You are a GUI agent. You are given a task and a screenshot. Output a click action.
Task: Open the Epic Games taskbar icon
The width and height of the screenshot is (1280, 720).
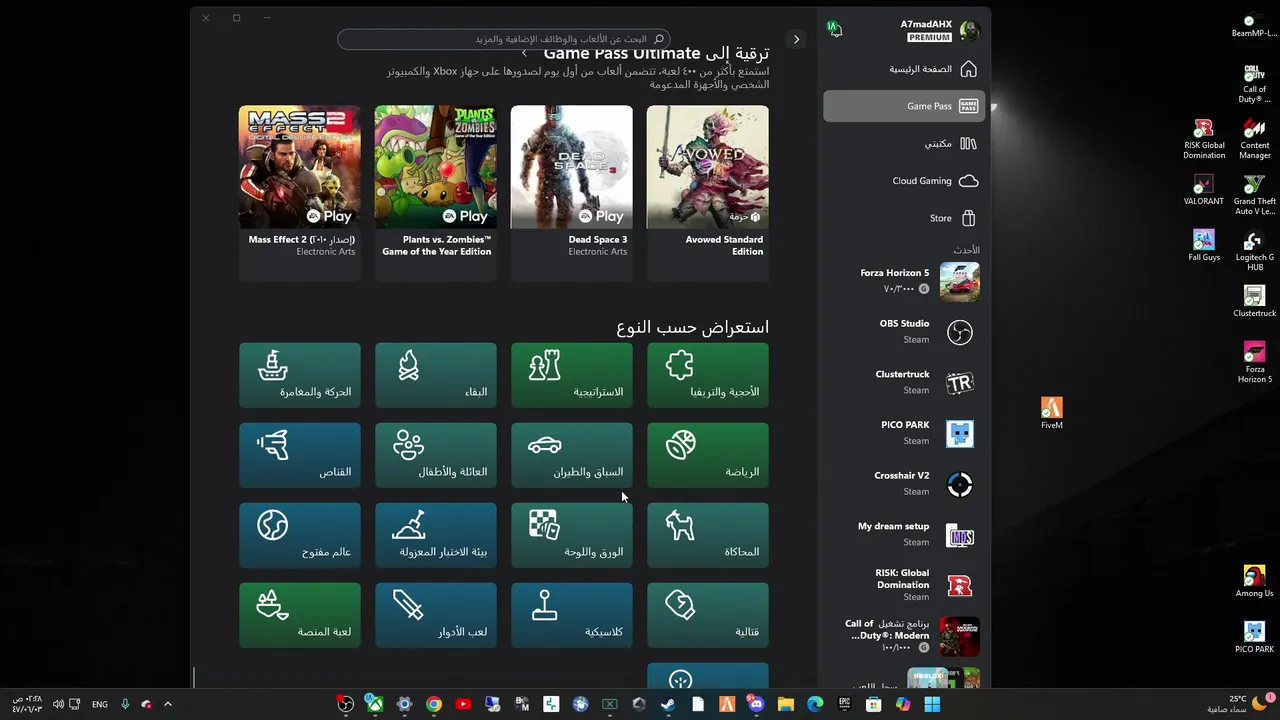pyautogui.click(x=844, y=704)
